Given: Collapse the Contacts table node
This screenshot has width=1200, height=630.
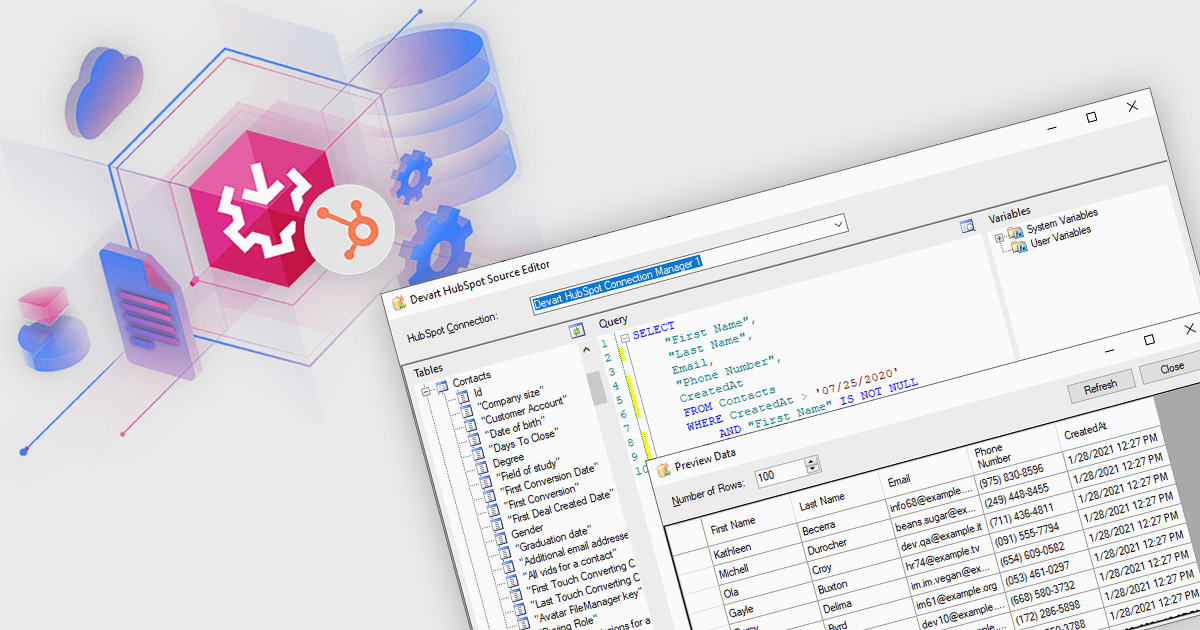Looking at the screenshot, I should (426, 392).
